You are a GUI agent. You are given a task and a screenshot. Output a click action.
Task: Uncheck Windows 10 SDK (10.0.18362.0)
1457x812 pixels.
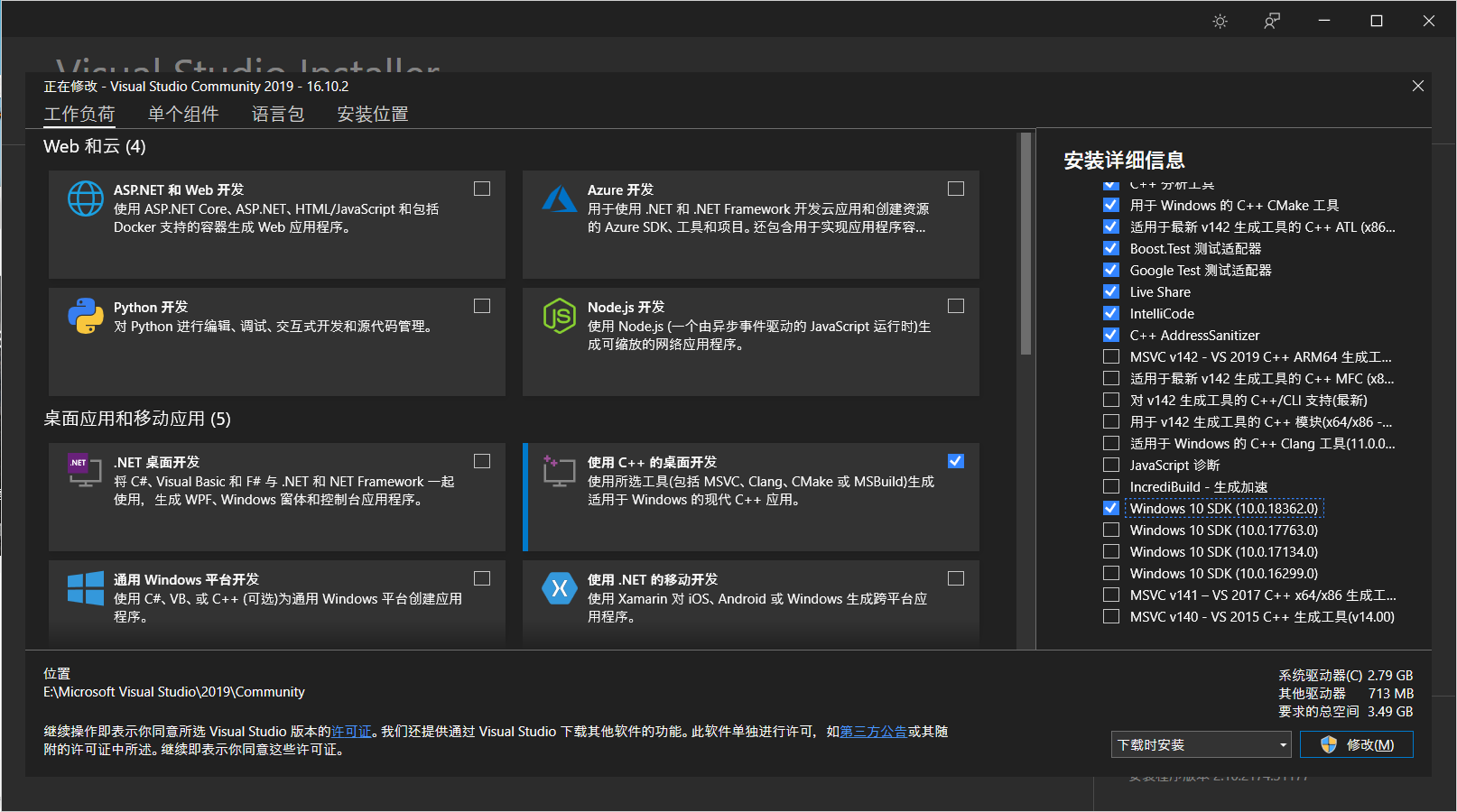pyautogui.click(x=1110, y=508)
